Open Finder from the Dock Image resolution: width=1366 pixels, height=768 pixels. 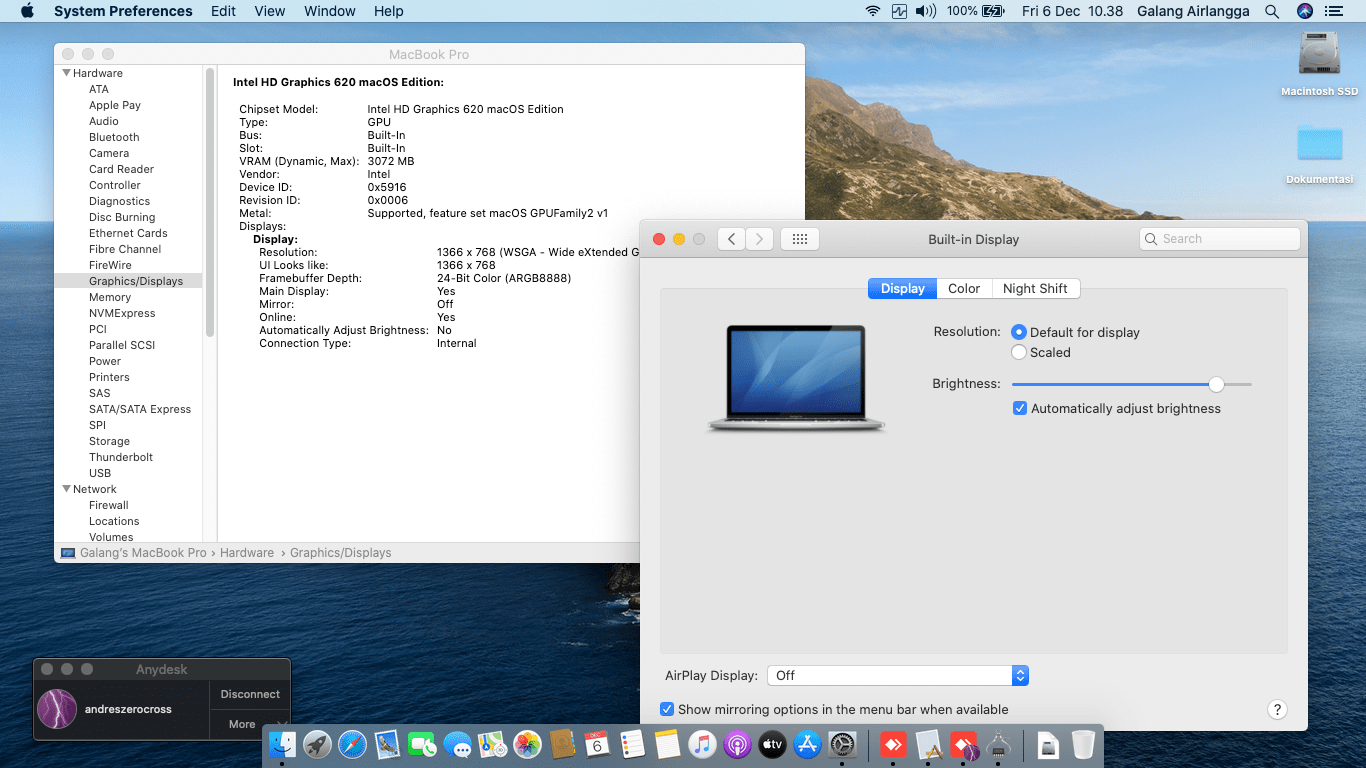click(x=283, y=744)
